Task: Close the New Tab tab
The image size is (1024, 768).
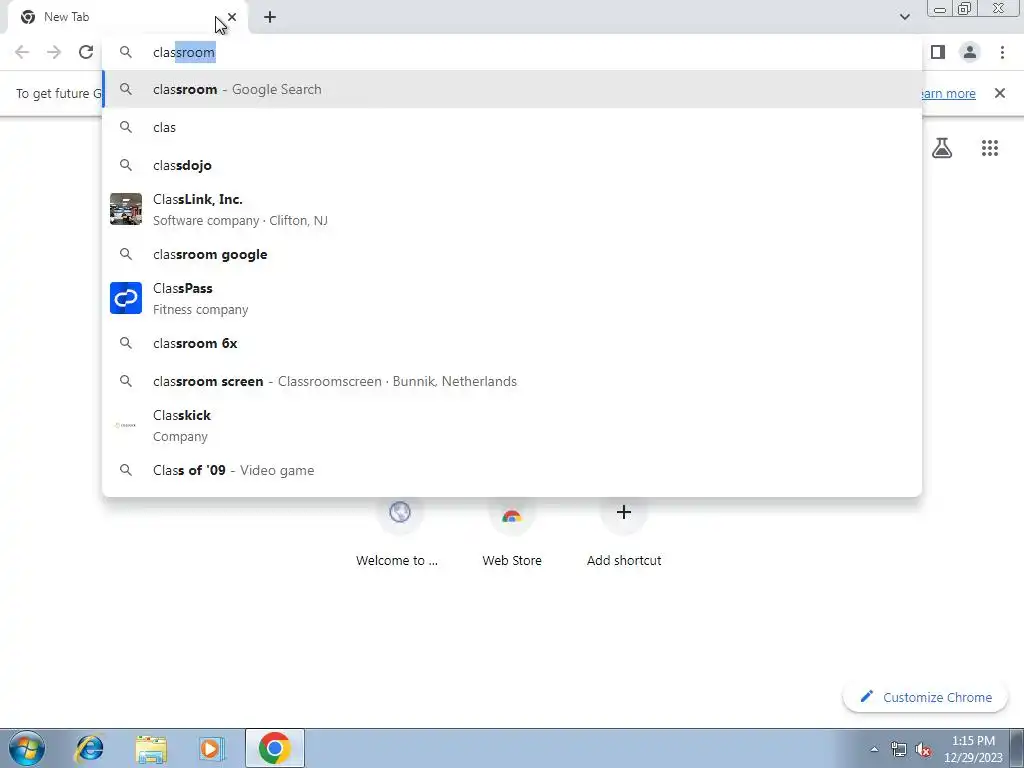Action: point(232,17)
